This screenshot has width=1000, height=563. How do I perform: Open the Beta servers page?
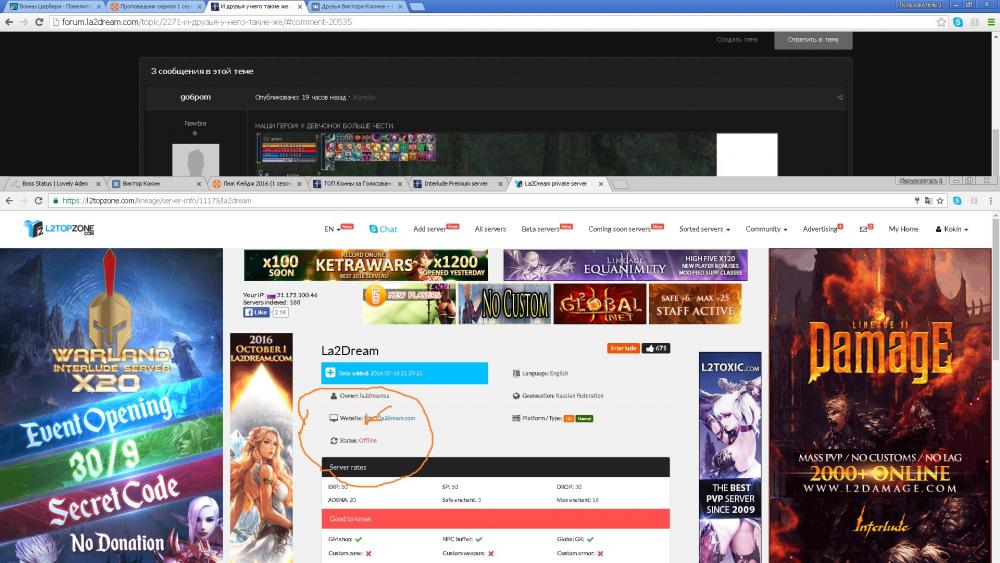(540, 229)
